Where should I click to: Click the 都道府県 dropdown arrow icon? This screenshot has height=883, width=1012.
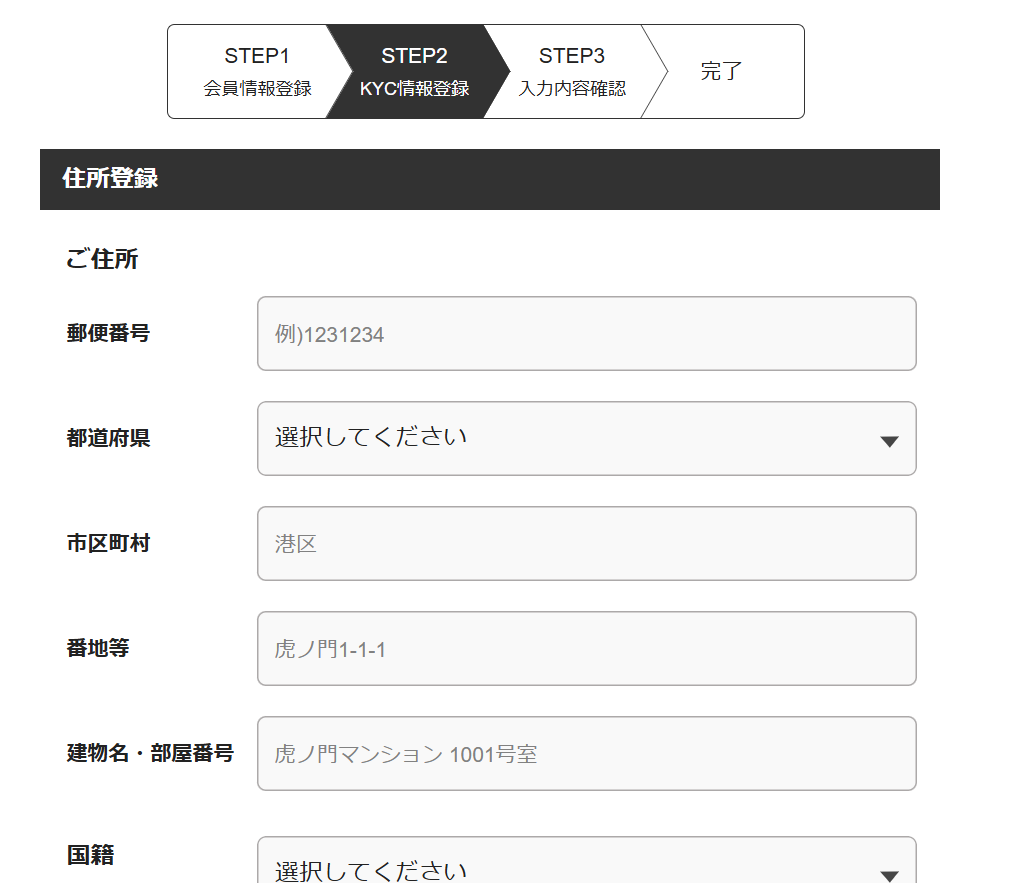click(889, 441)
